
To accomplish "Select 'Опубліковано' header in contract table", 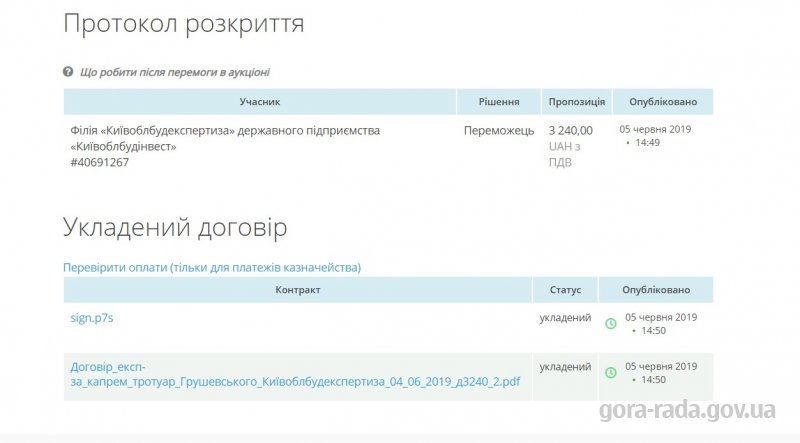I will 656,290.
